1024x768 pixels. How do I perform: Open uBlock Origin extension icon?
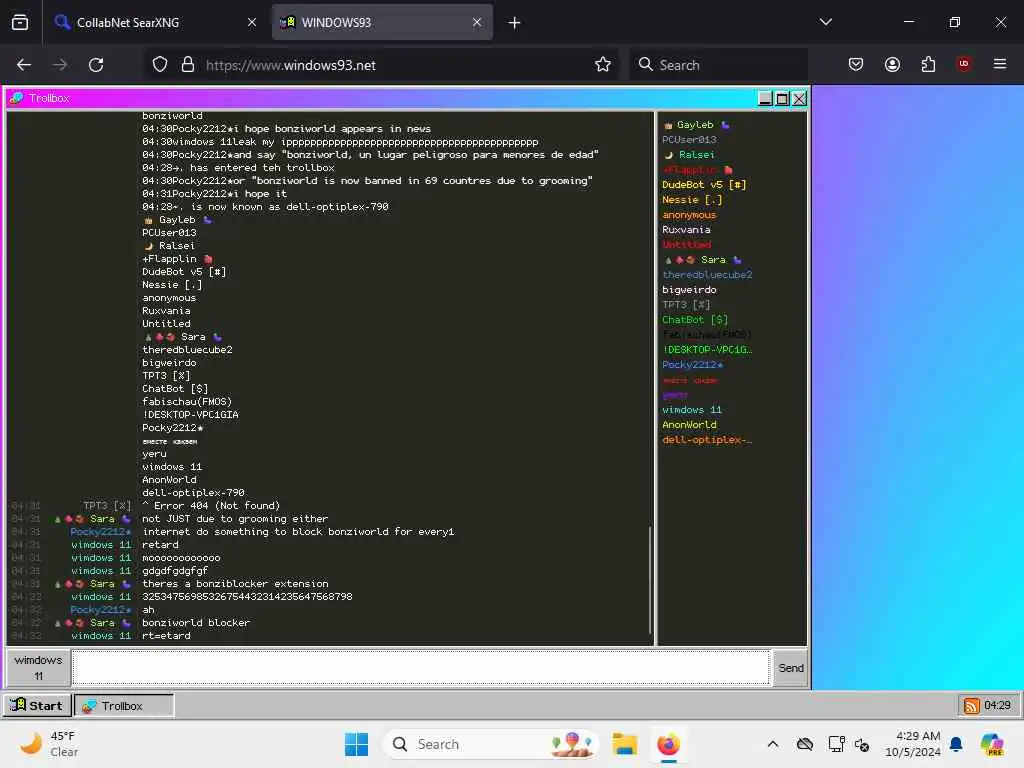click(x=963, y=64)
